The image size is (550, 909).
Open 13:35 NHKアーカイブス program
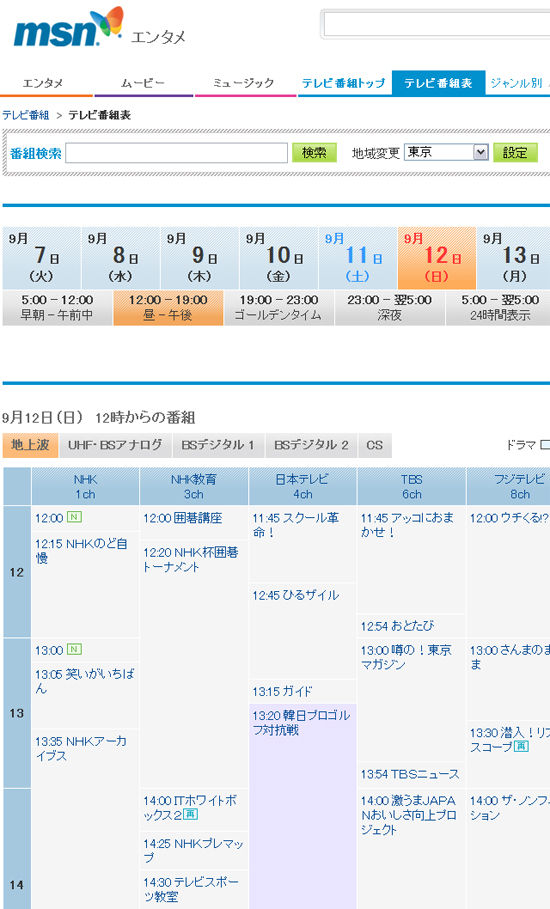click(x=81, y=748)
